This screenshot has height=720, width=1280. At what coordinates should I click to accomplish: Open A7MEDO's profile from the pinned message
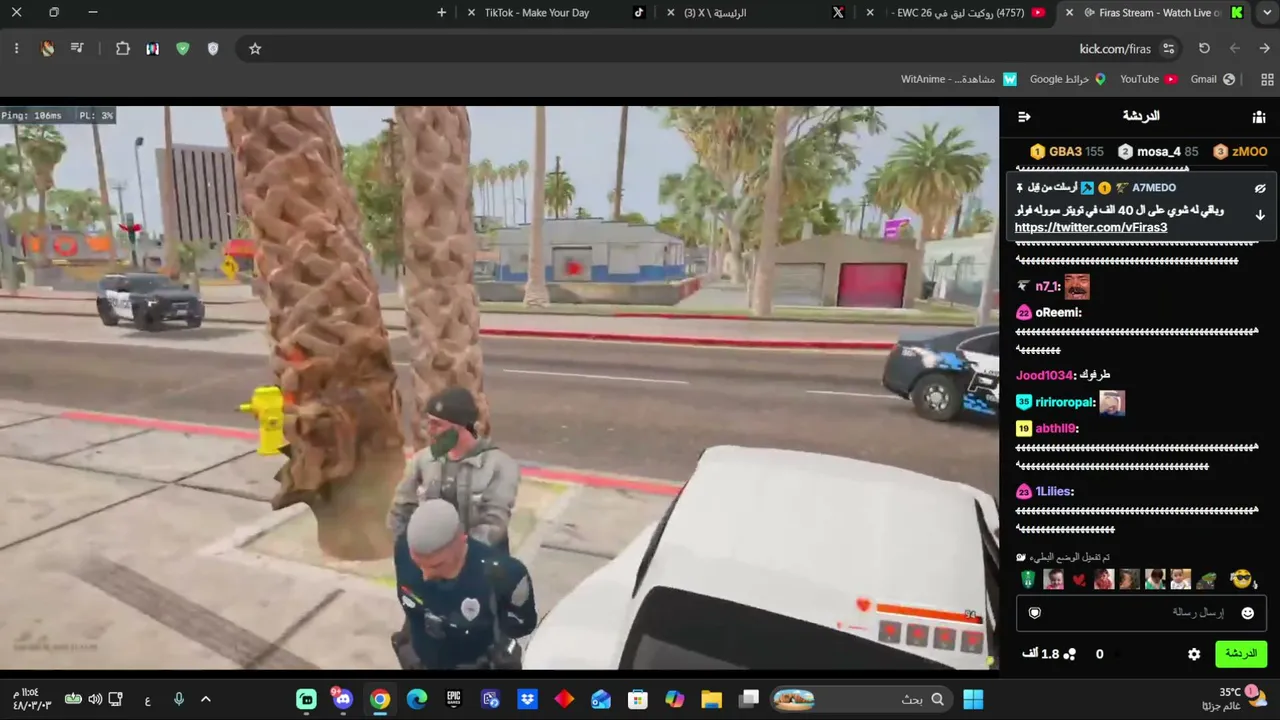tap(1154, 188)
